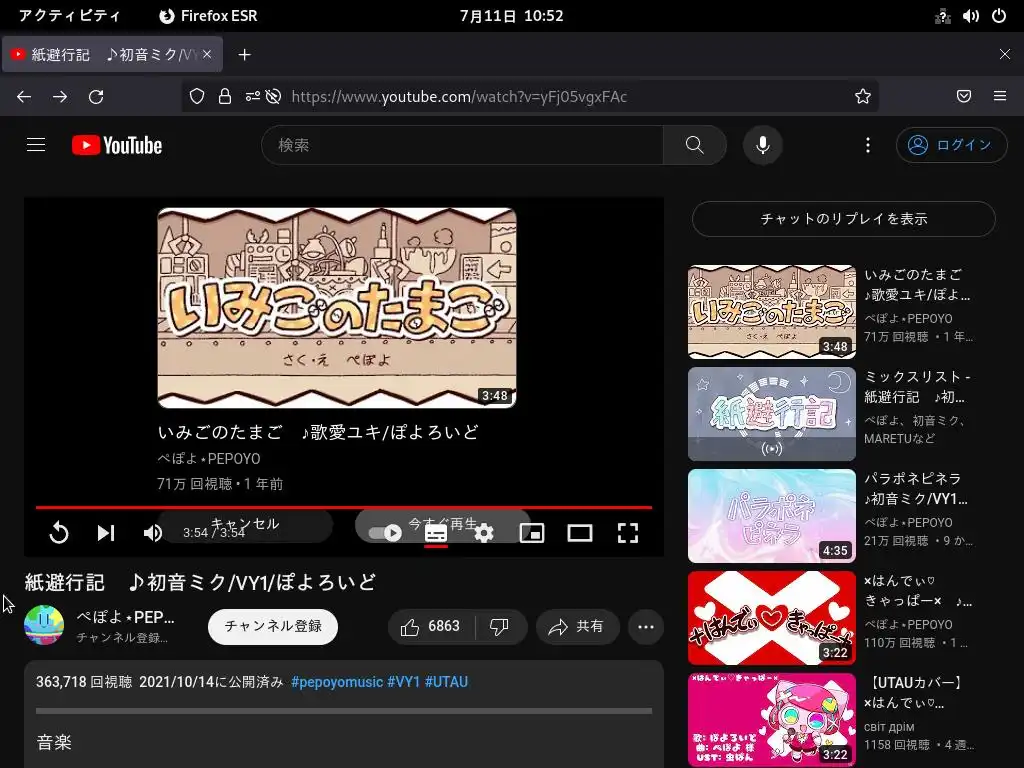
Task: Open system volume indicator
Action: 970,16
